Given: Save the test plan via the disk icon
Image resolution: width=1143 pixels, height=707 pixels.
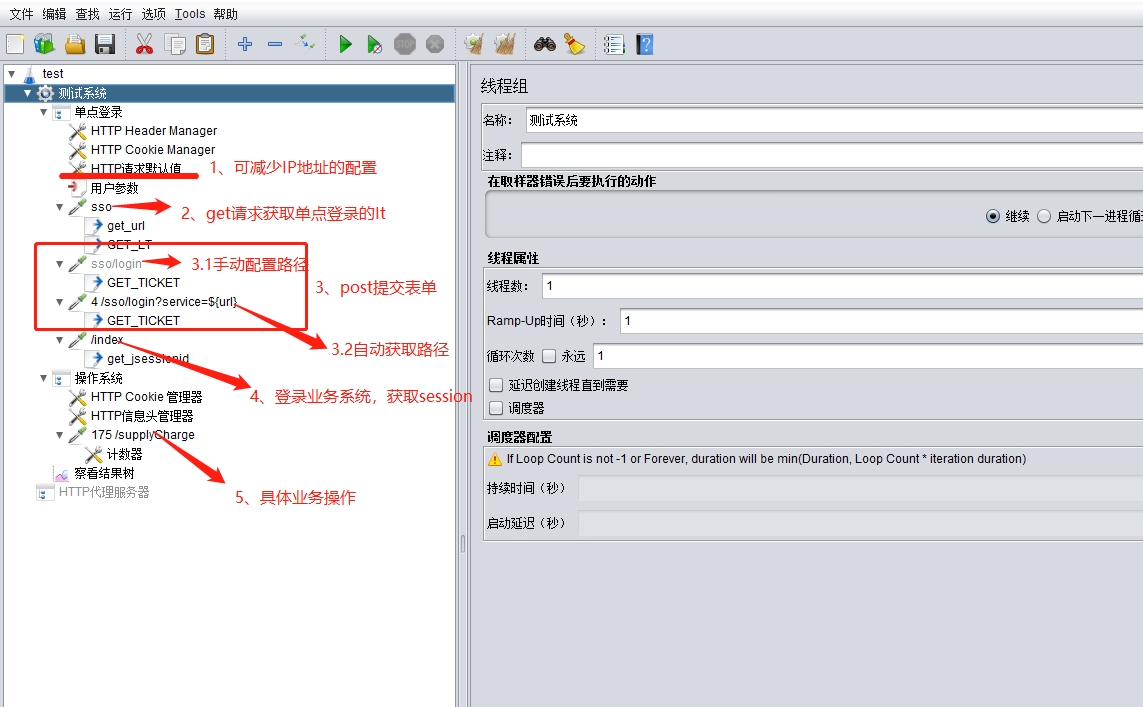Looking at the screenshot, I should coord(105,43).
